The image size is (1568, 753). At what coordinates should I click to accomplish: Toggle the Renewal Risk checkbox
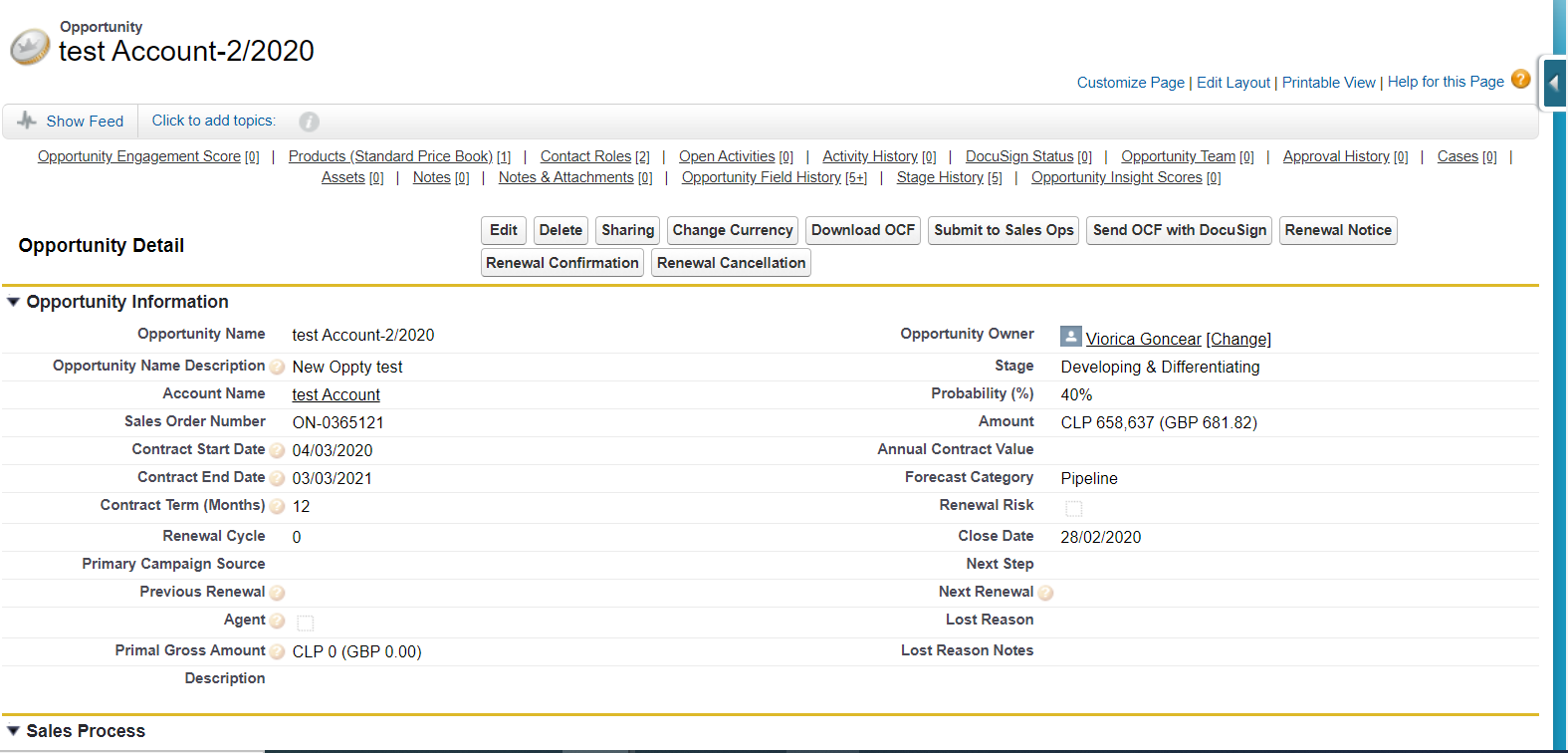click(1073, 509)
